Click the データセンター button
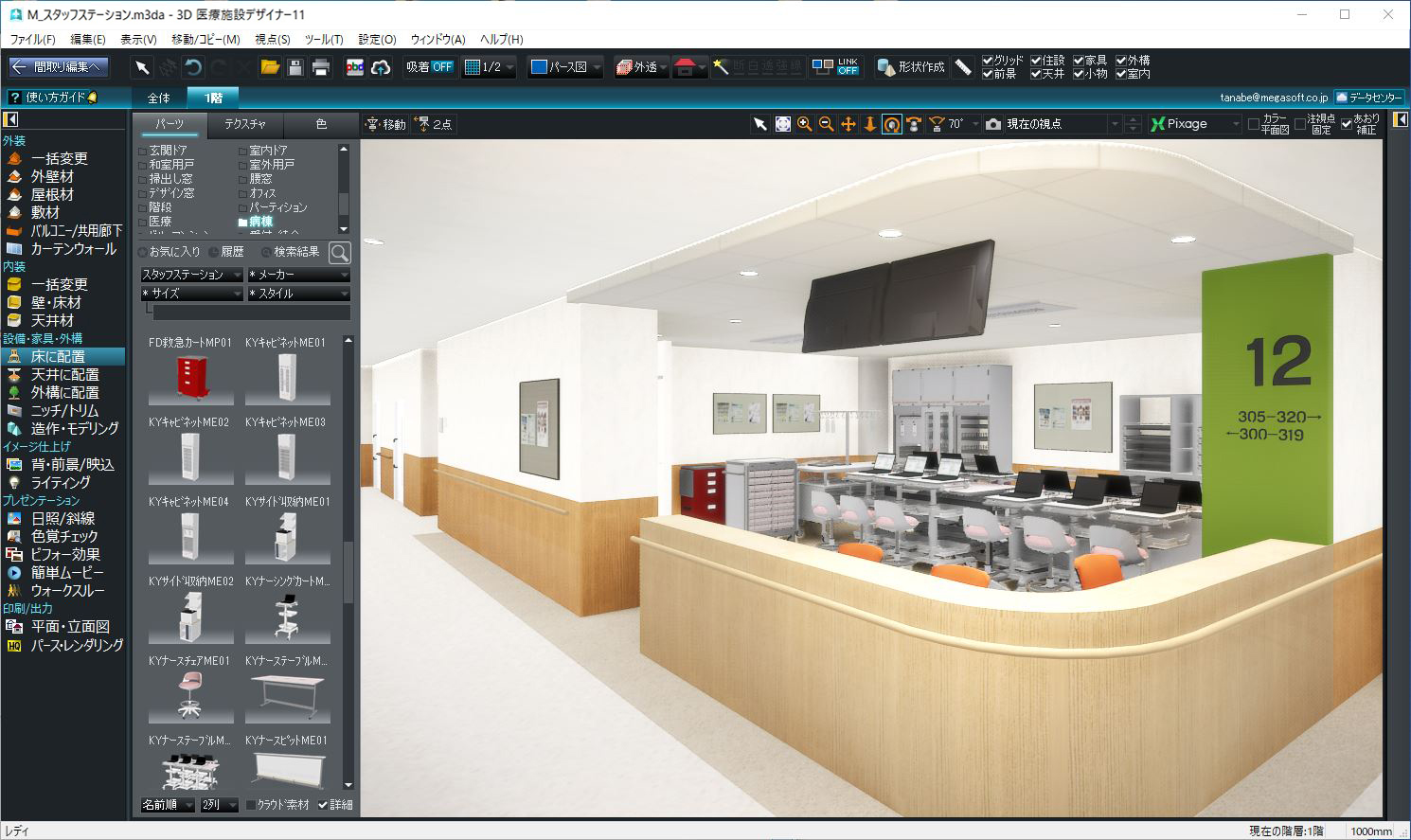The height and width of the screenshot is (840, 1411). (1368, 98)
